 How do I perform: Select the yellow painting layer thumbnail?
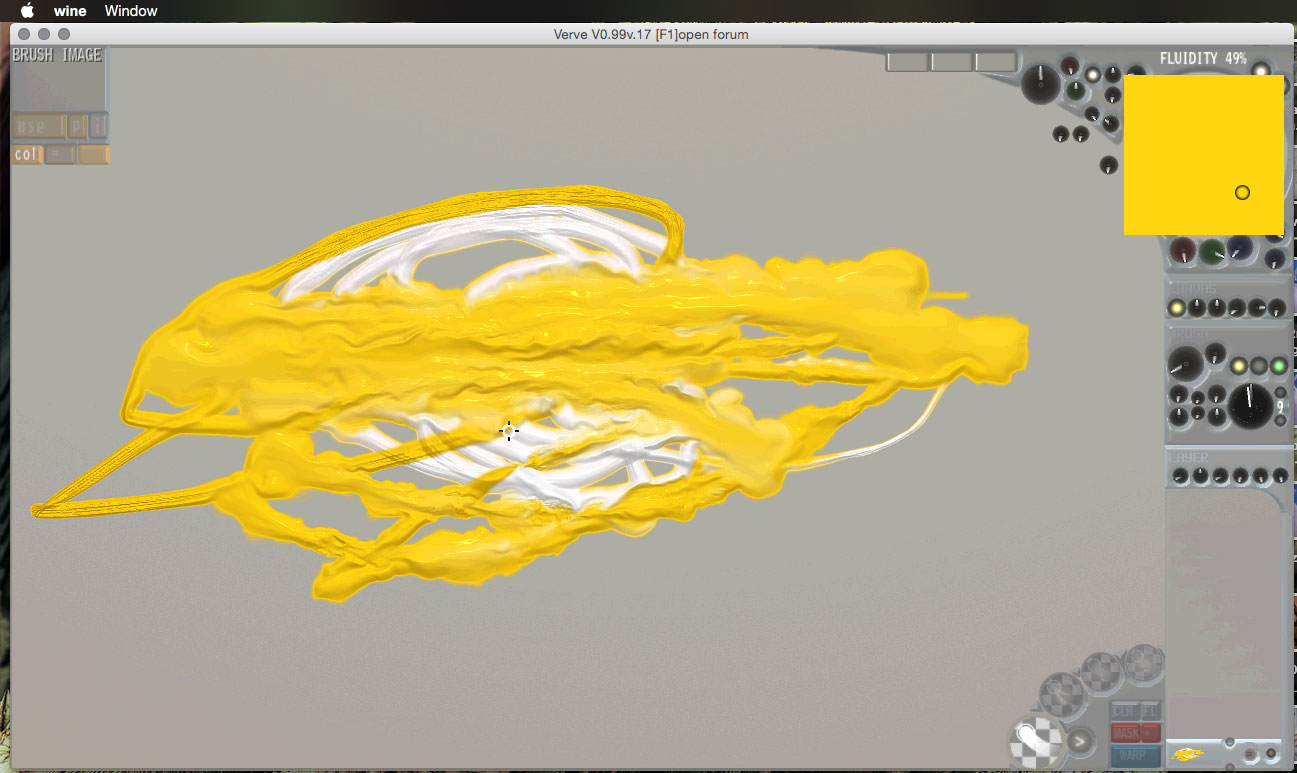tap(1188, 754)
